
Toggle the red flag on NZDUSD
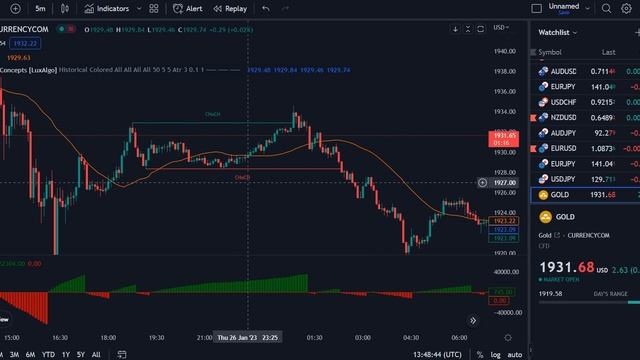click(x=533, y=118)
